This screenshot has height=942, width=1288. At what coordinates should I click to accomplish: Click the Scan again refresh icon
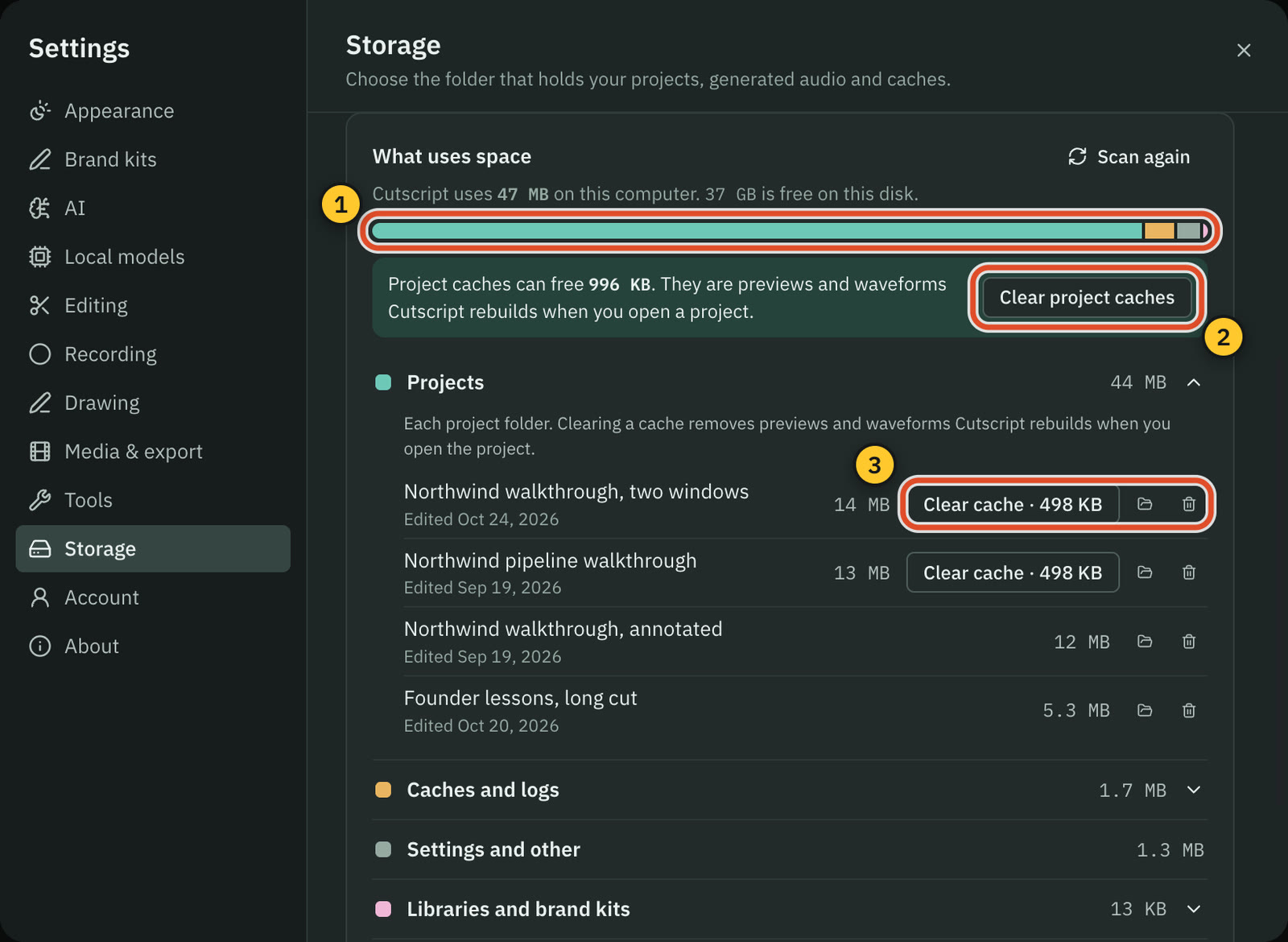point(1077,157)
